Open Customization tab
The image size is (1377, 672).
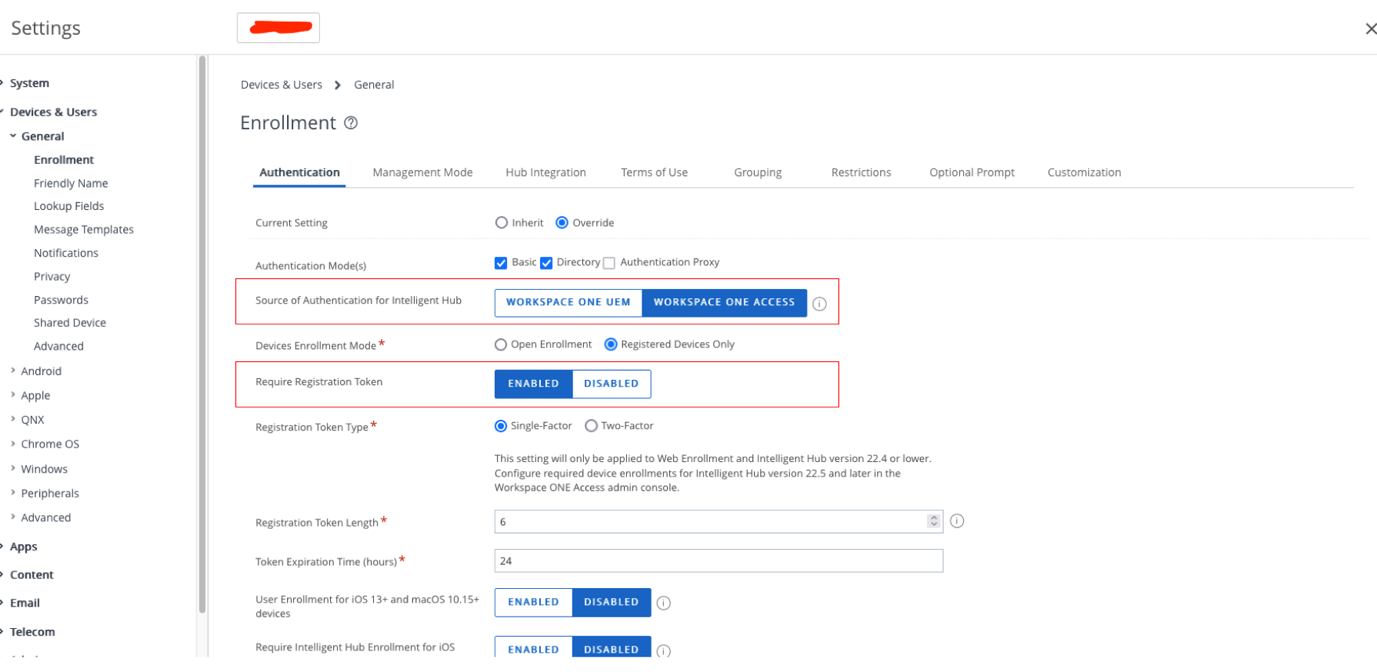1084,172
